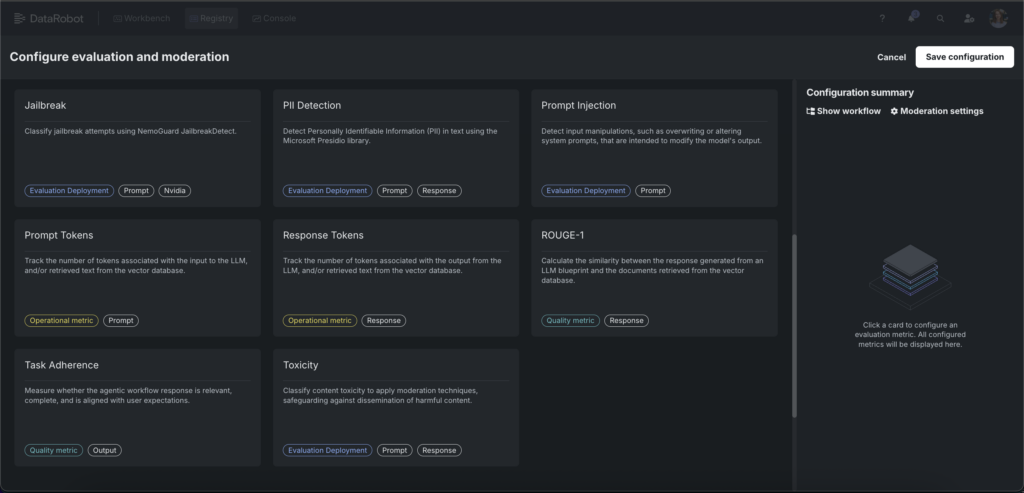The width and height of the screenshot is (1024, 493).
Task: Click Evaluation Deployment tag on Jailbreak
Action: pyautogui.click(x=69, y=191)
